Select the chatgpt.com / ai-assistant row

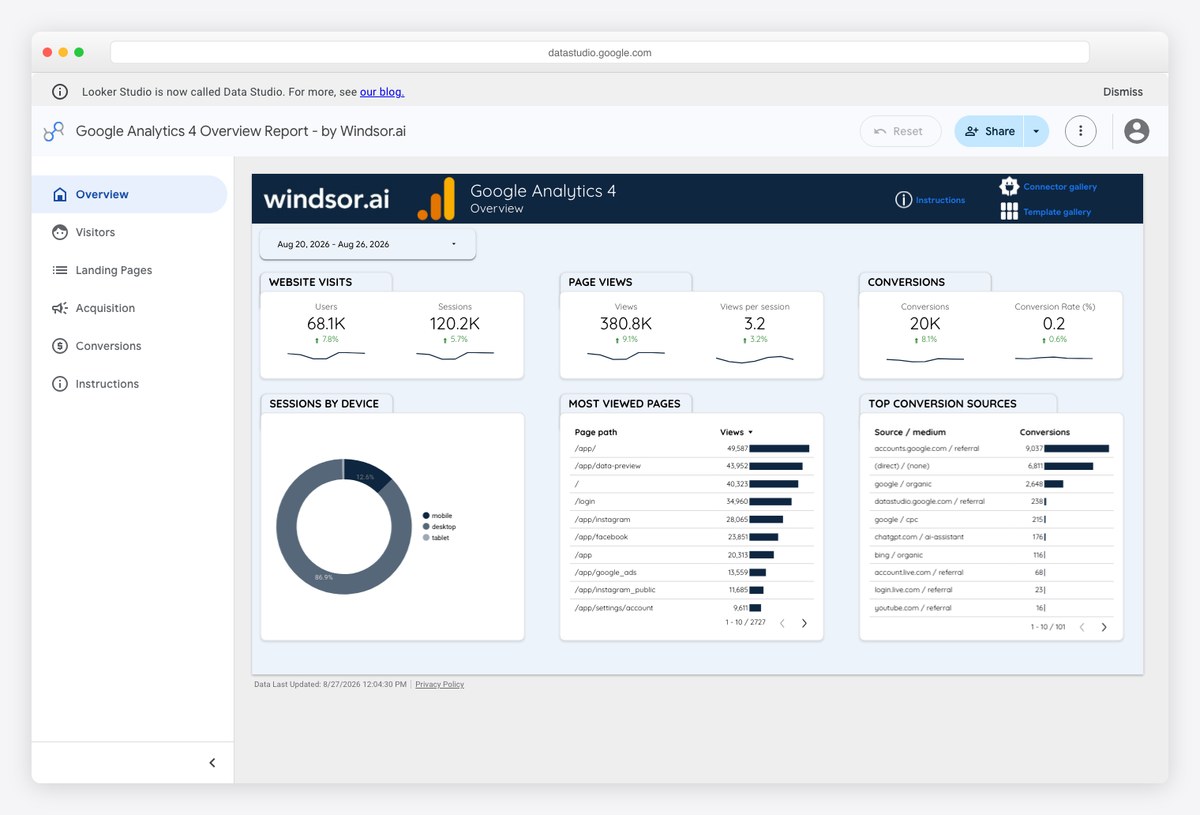[x=992, y=537]
